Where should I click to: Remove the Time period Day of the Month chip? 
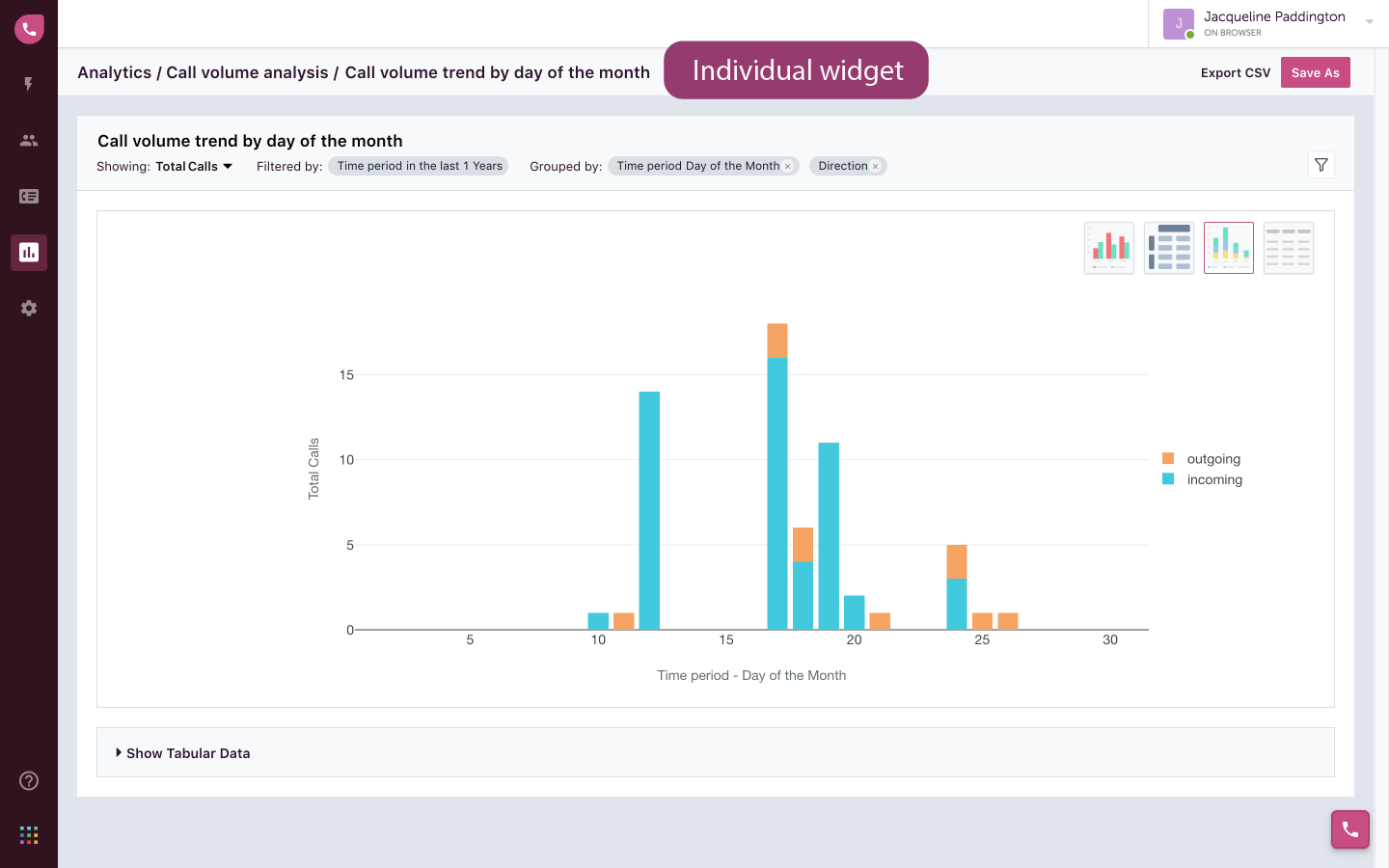[x=787, y=167]
